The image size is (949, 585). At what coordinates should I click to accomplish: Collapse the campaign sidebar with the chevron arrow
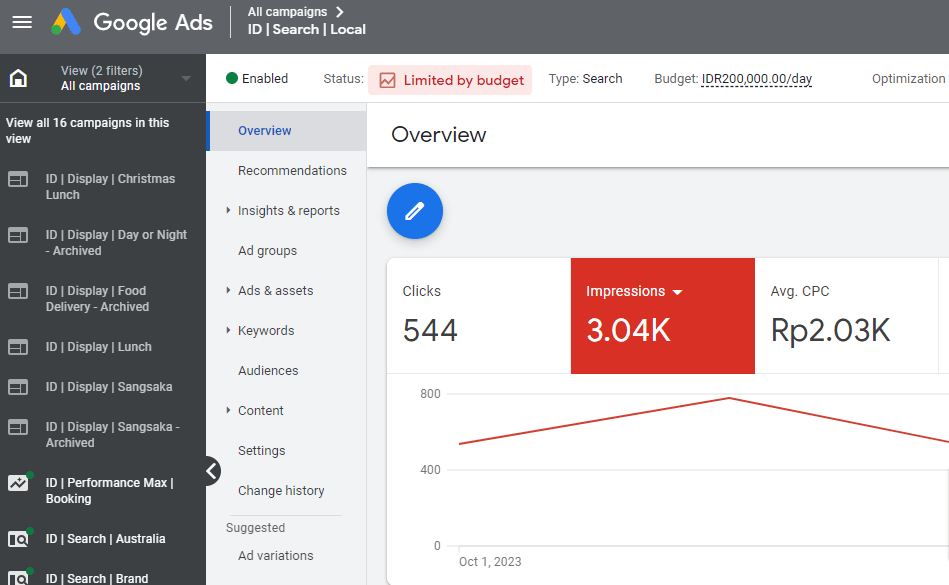210,470
